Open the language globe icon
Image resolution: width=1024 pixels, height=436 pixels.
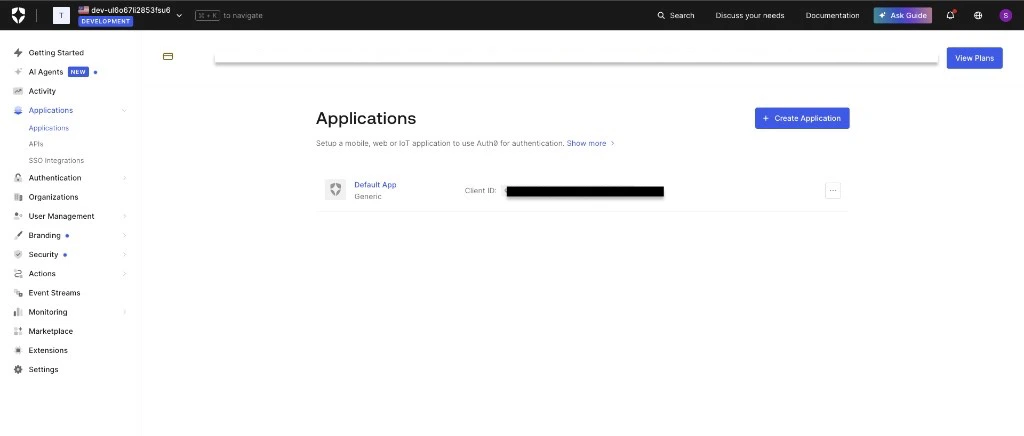tap(978, 15)
